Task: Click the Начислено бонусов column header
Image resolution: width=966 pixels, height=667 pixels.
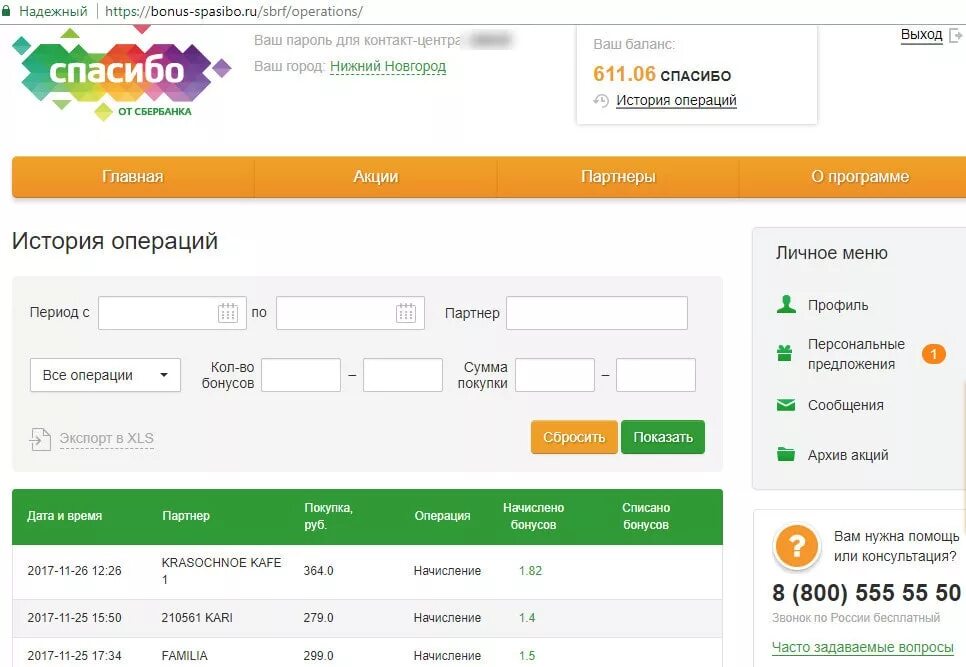Action: (534, 516)
